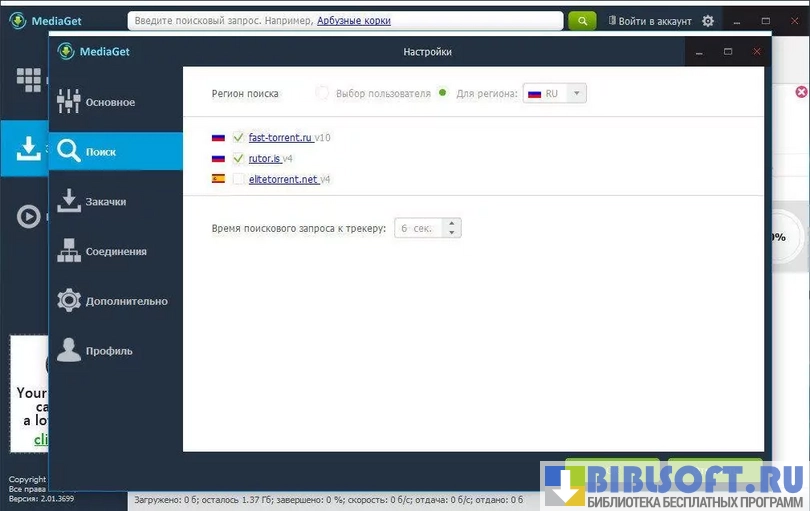The image size is (810, 511).
Task: Click the Арбузные корки example link
Action: [x=354, y=21]
